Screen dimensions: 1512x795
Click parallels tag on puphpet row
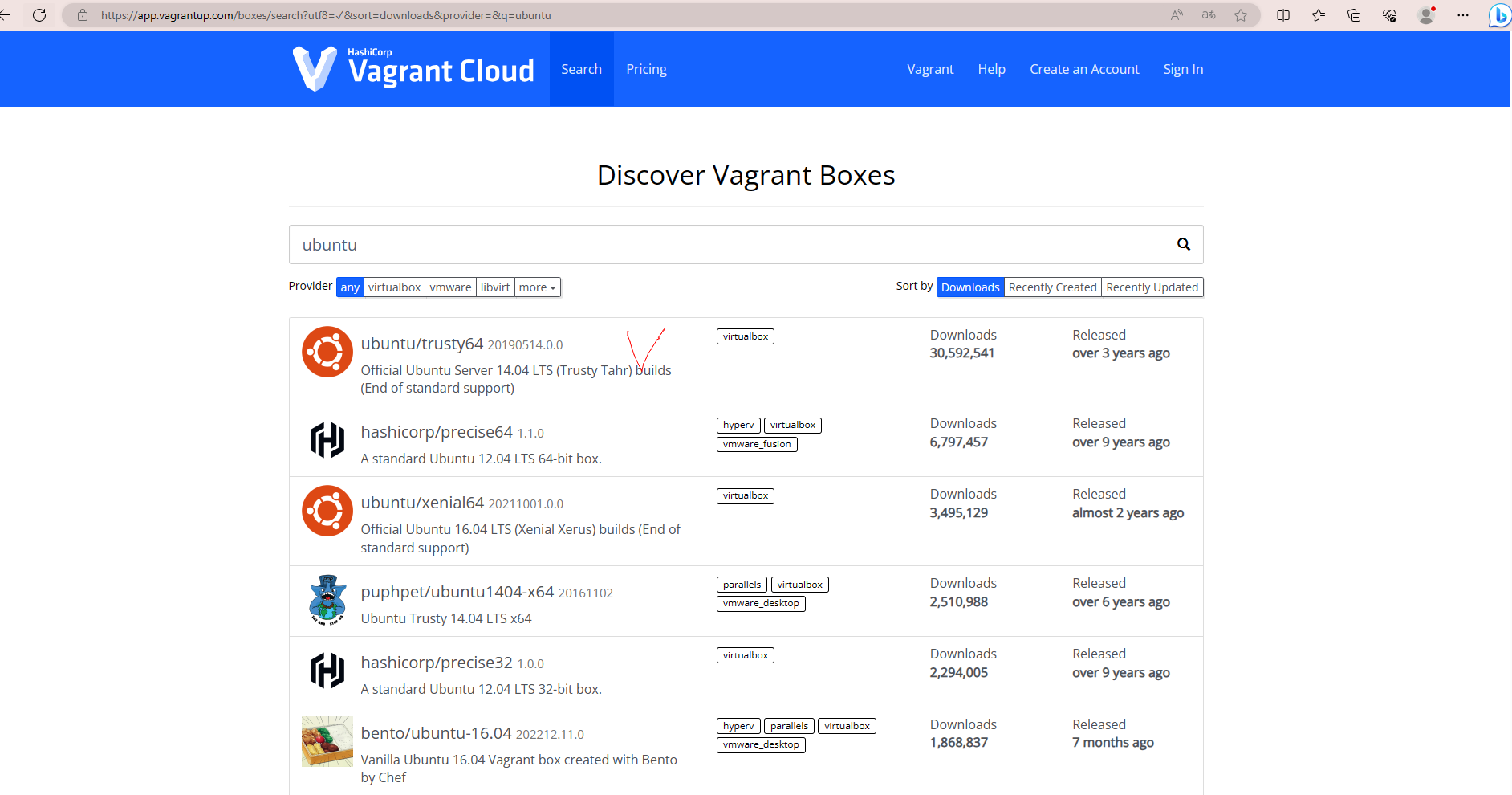742,585
